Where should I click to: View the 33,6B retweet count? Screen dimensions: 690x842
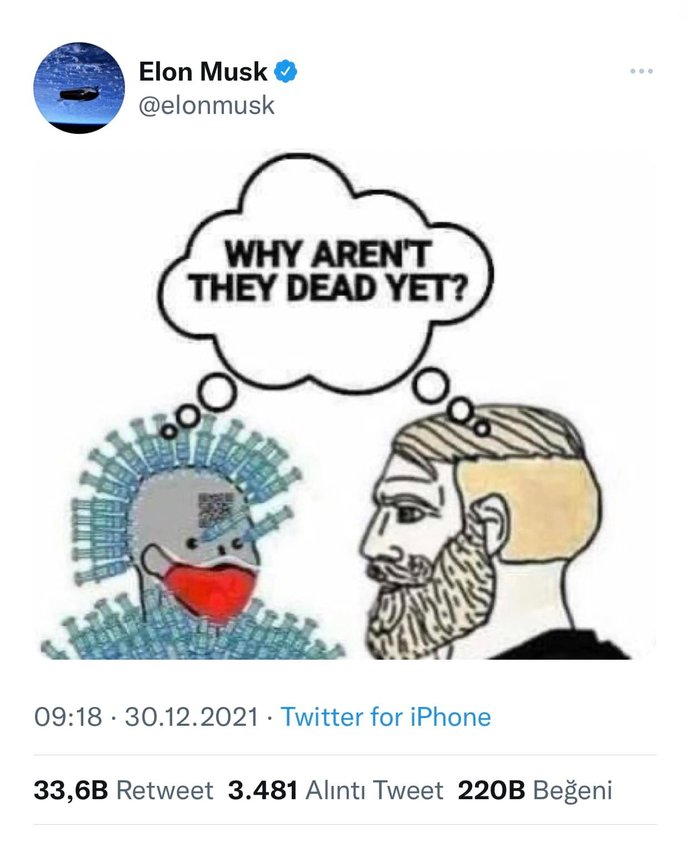tap(71, 790)
